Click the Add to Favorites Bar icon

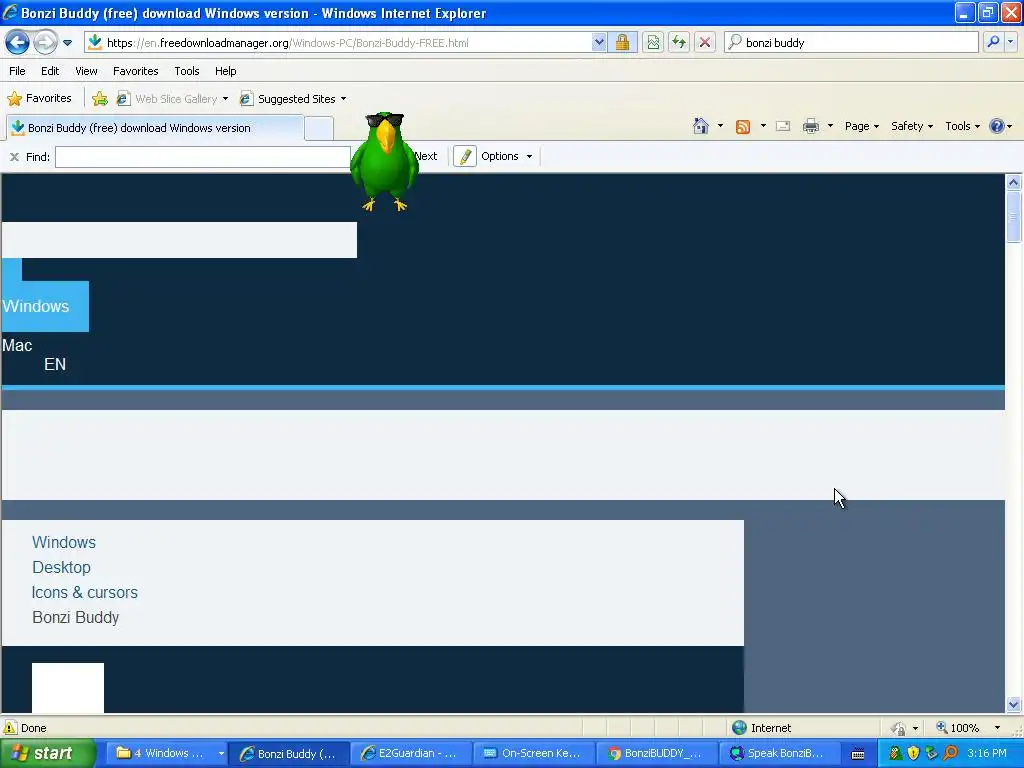click(x=100, y=99)
